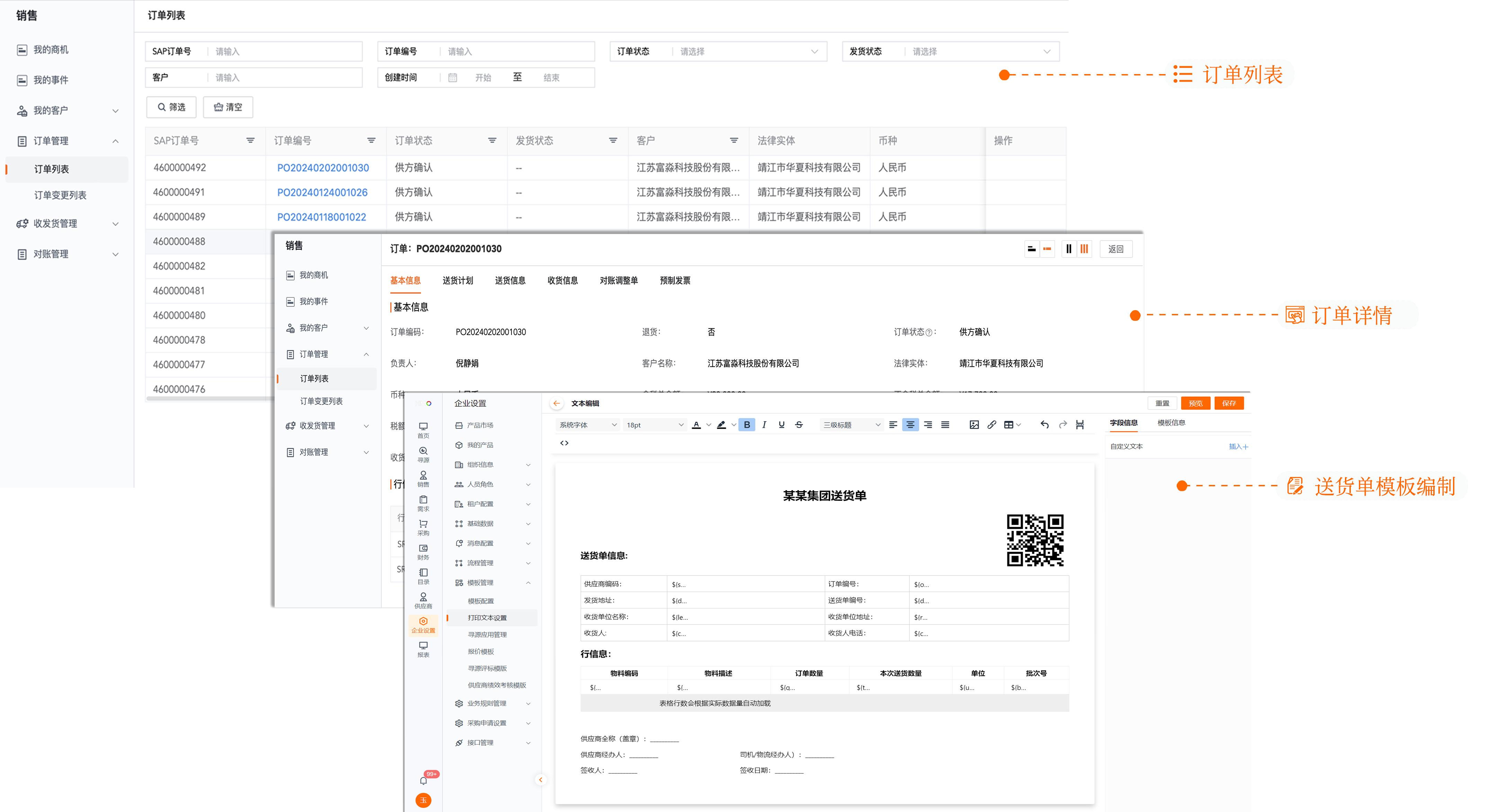1489x812 pixels.
Task: Open 寻源 in icon sidebar
Action: point(423,454)
